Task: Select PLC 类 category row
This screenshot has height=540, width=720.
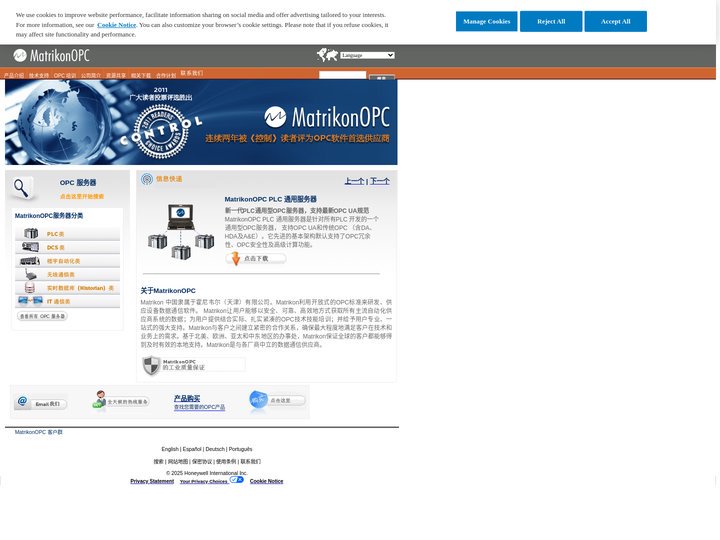Action: pyautogui.click(x=67, y=234)
